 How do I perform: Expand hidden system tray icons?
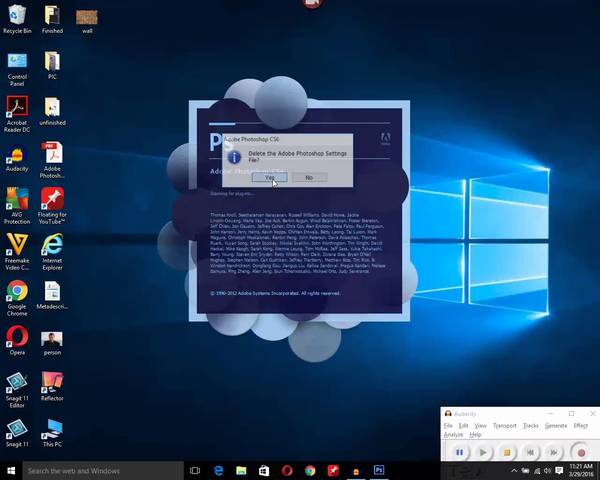(x=514, y=470)
